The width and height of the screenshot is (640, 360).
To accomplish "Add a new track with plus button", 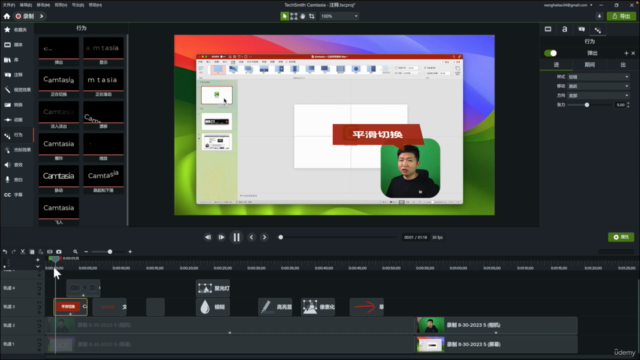I will (x=38, y=260).
